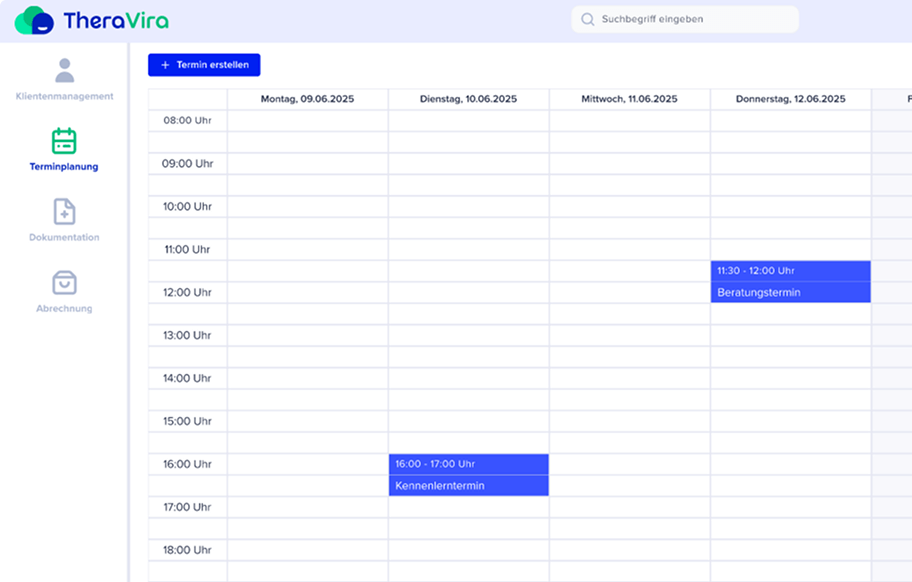
Task: Select the Donnerstag, 12.06.2025 column header
Action: coord(790,99)
